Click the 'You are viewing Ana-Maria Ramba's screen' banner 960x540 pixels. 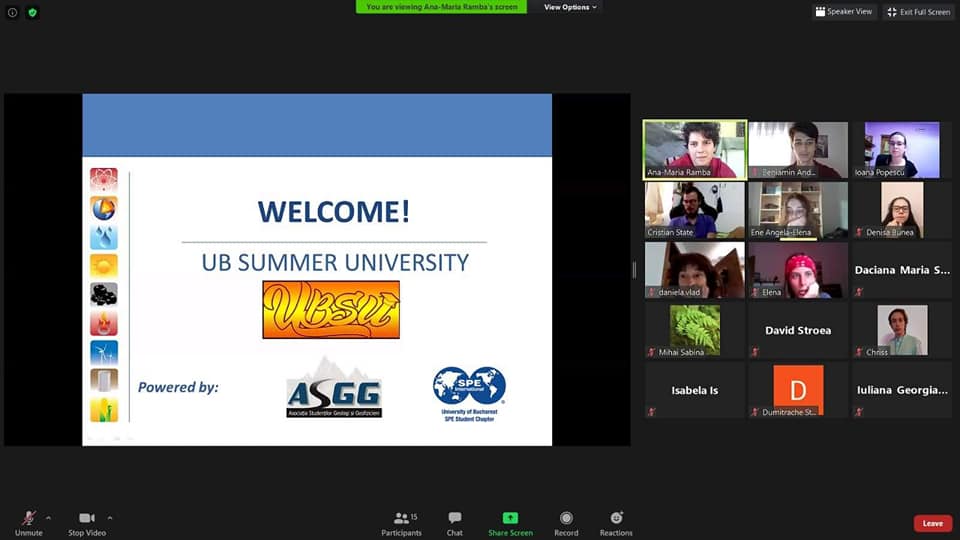(x=441, y=7)
